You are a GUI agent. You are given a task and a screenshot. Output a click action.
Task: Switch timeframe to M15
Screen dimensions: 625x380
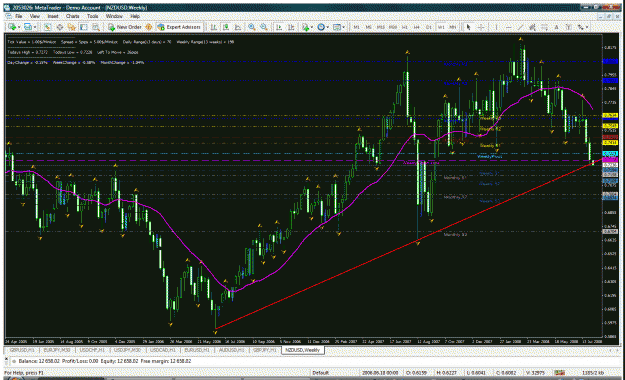(381, 27)
